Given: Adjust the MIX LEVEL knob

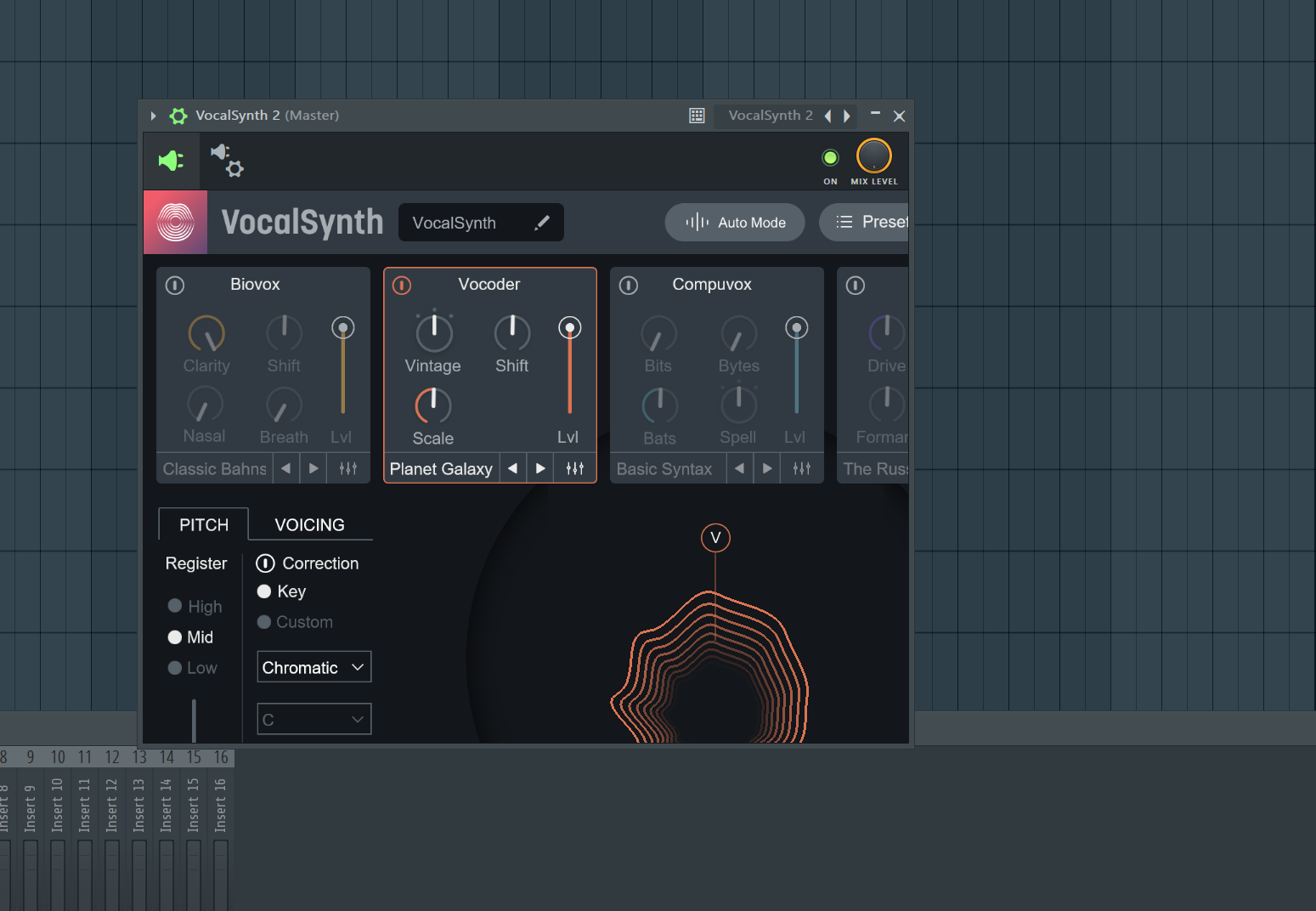Looking at the screenshot, I should tap(873, 157).
